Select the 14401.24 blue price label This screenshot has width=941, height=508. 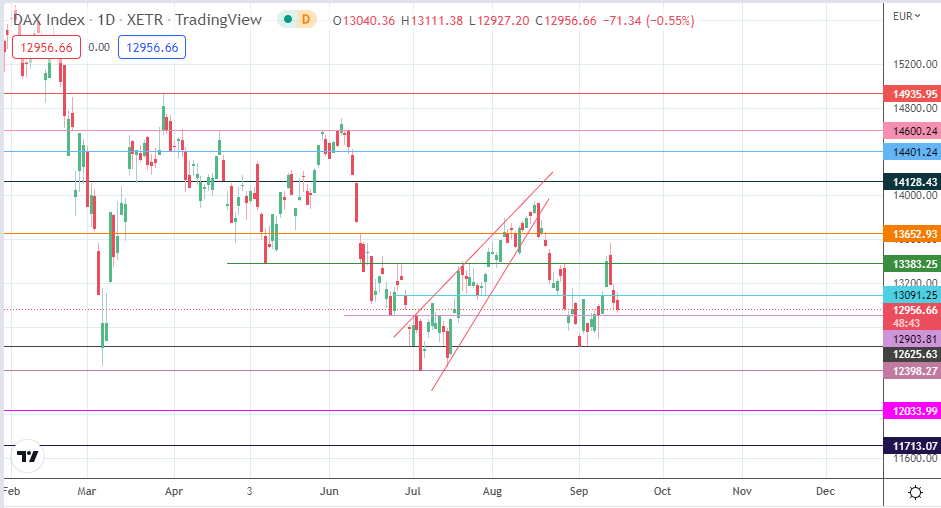tap(912, 152)
